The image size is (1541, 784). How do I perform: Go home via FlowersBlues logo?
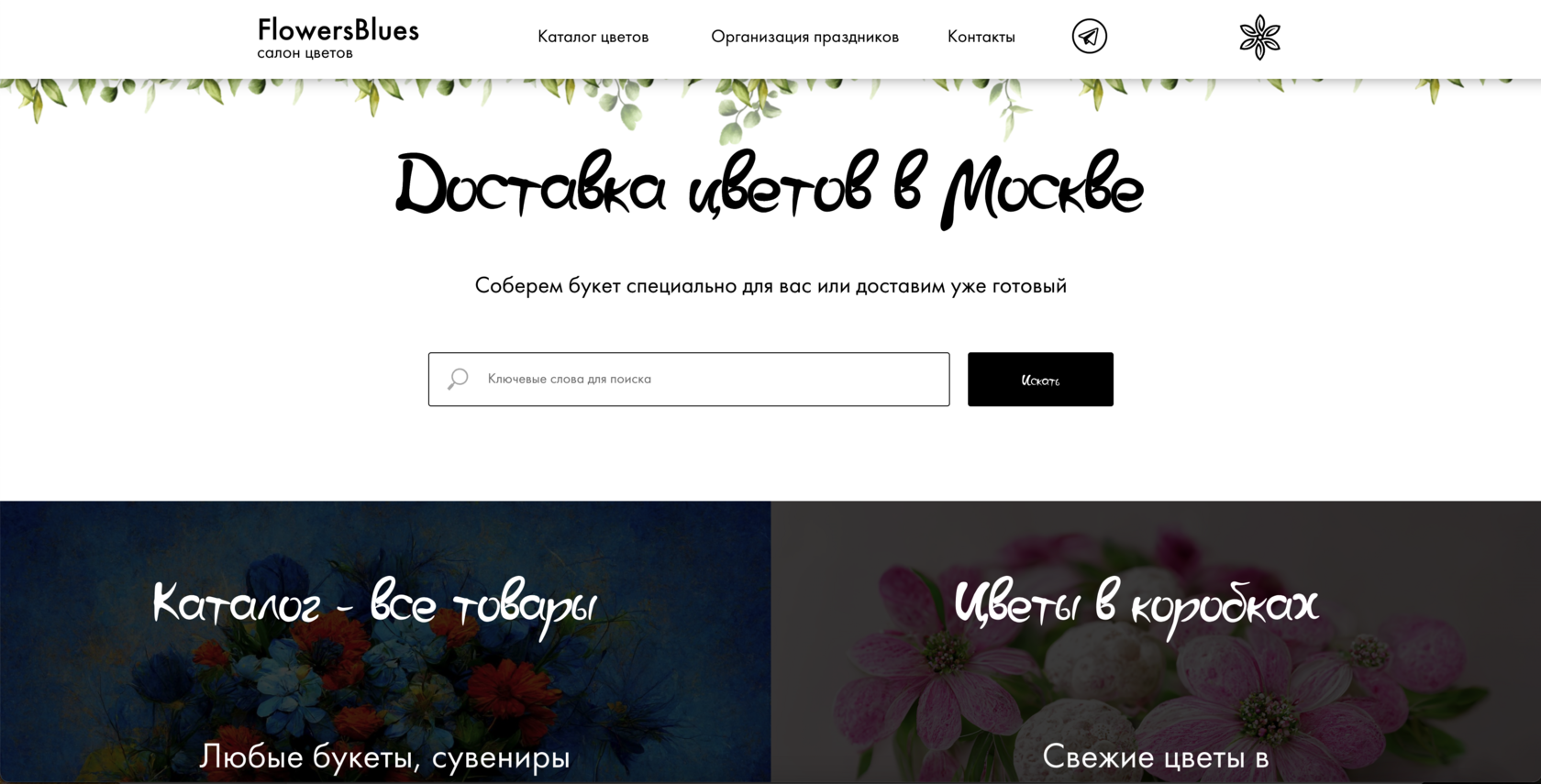tap(338, 30)
